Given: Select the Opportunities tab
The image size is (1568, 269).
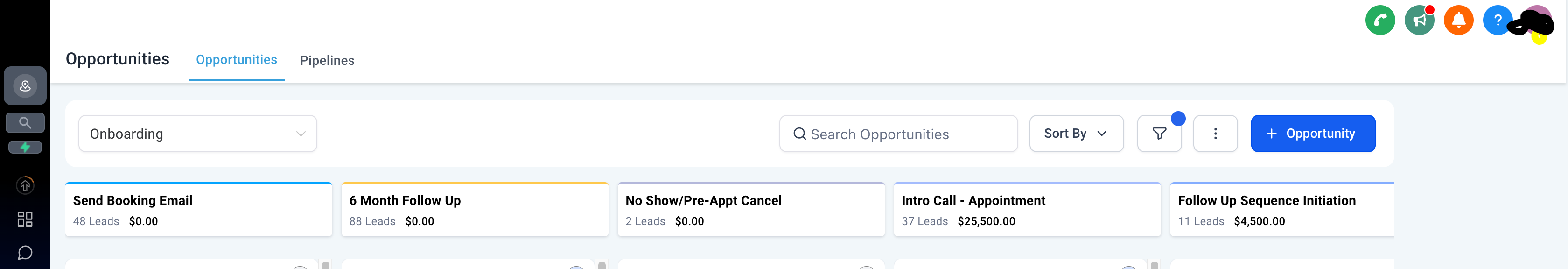Looking at the screenshot, I should [x=236, y=60].
